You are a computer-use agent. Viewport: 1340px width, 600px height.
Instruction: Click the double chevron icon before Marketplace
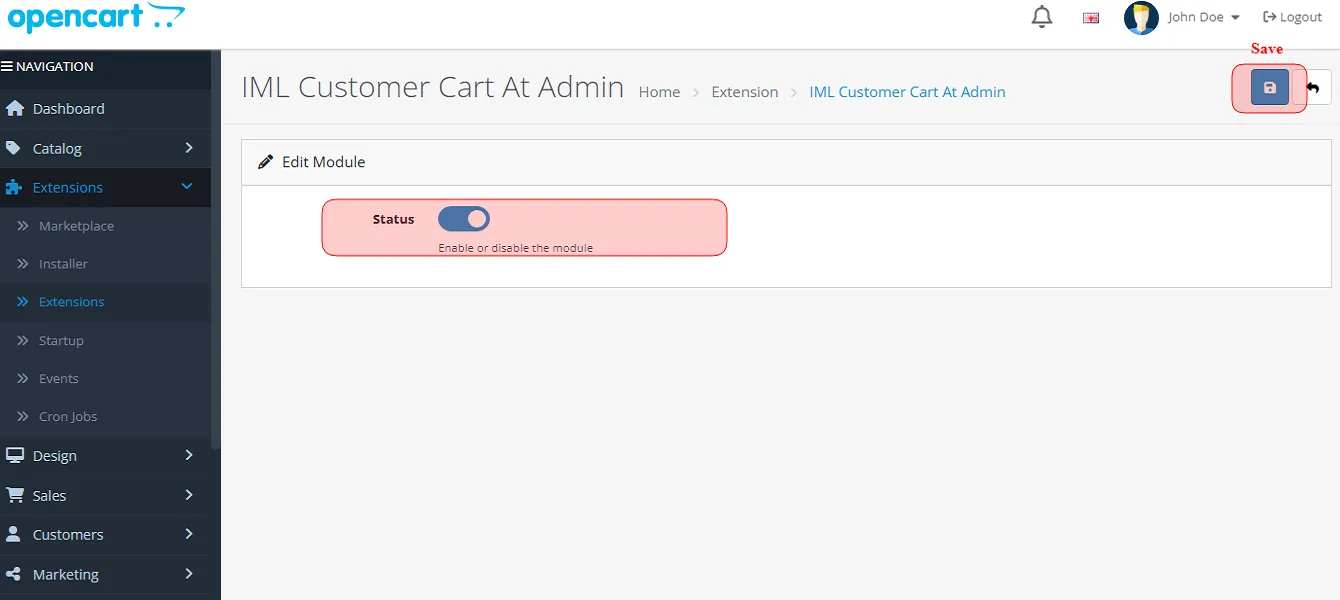pos(23,226)
